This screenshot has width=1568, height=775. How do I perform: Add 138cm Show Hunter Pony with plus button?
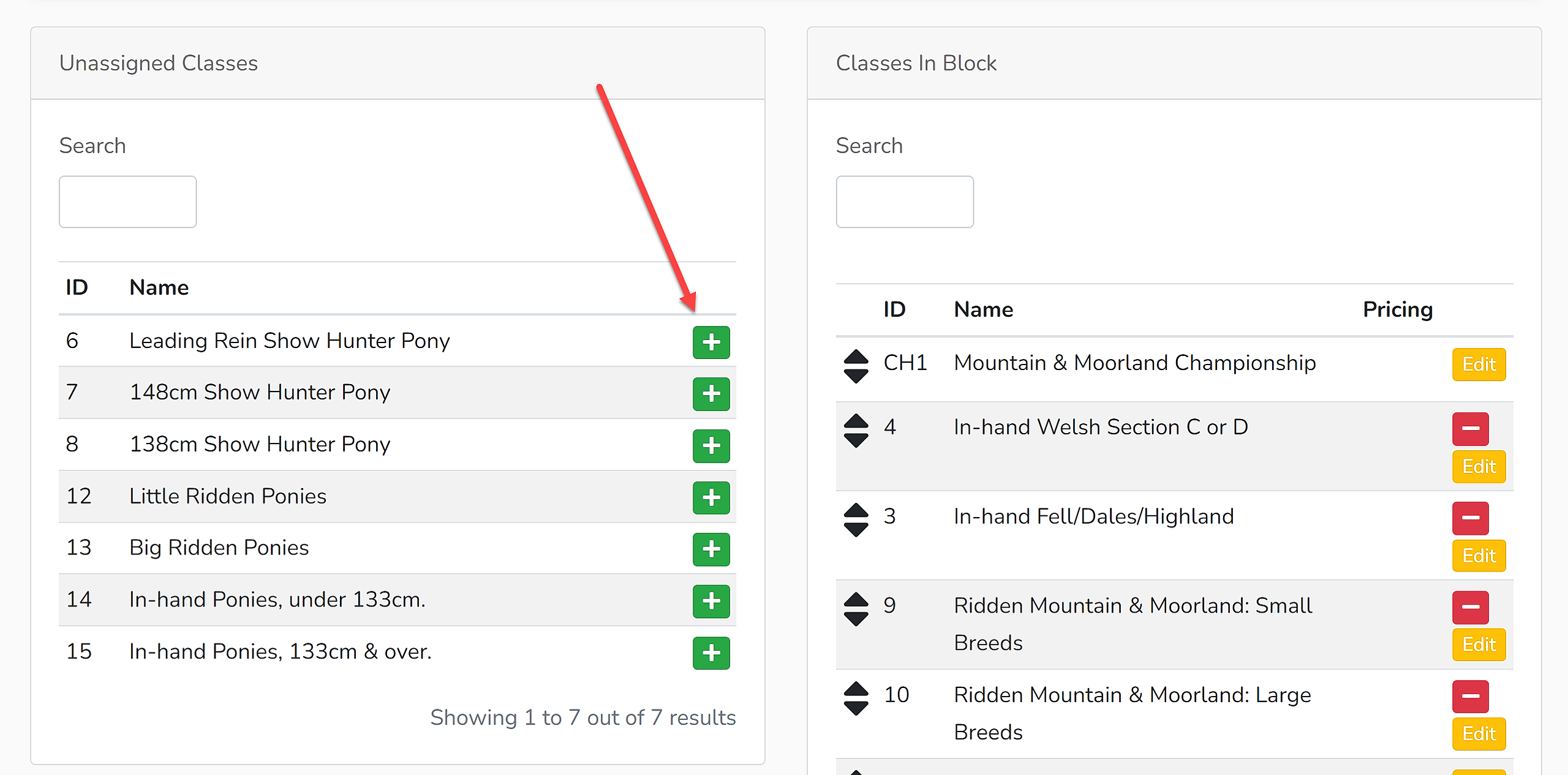click(711, 445)
